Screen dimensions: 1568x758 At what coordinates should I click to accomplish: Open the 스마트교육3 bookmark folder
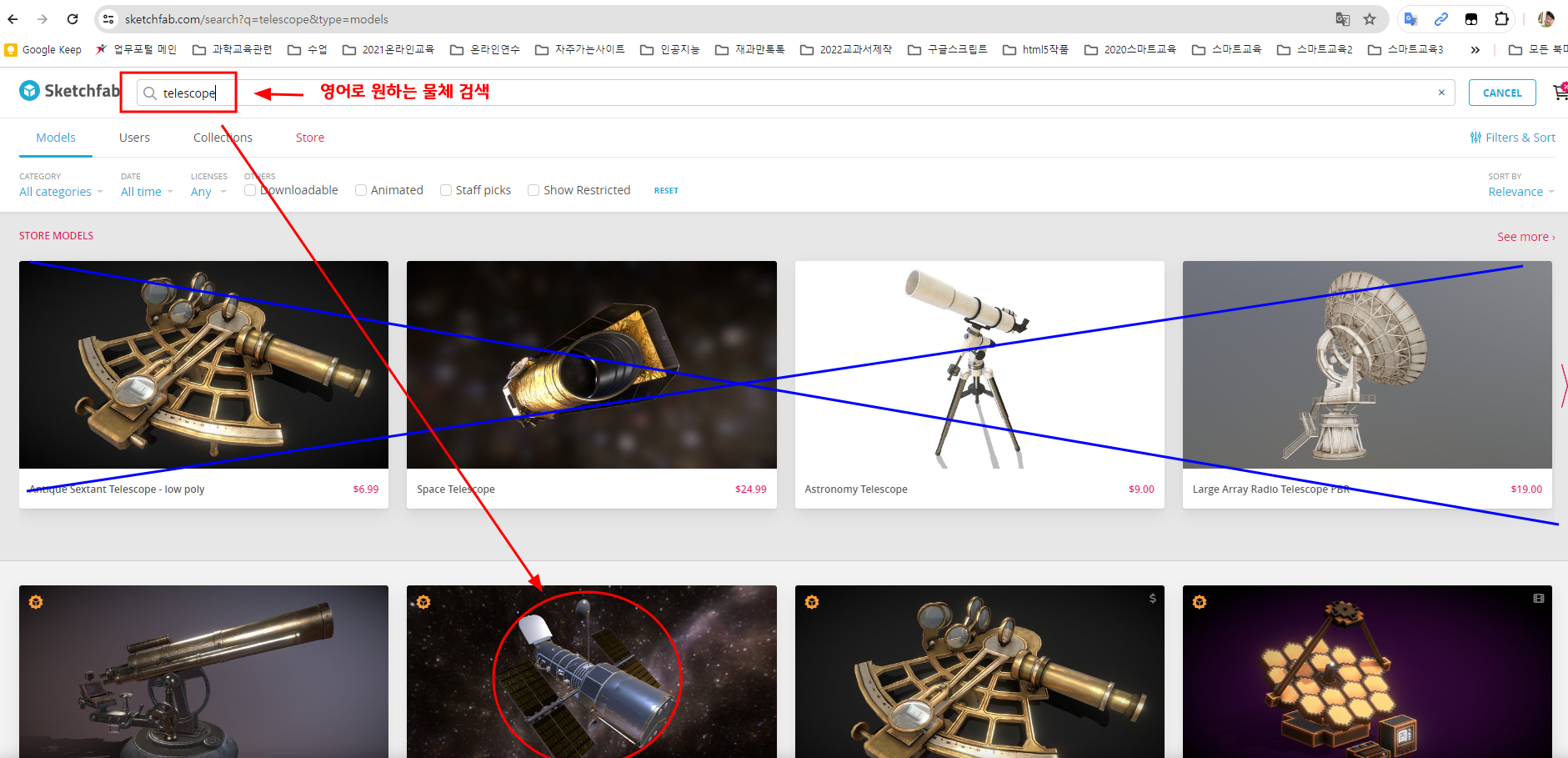[x=1405, y=50]
